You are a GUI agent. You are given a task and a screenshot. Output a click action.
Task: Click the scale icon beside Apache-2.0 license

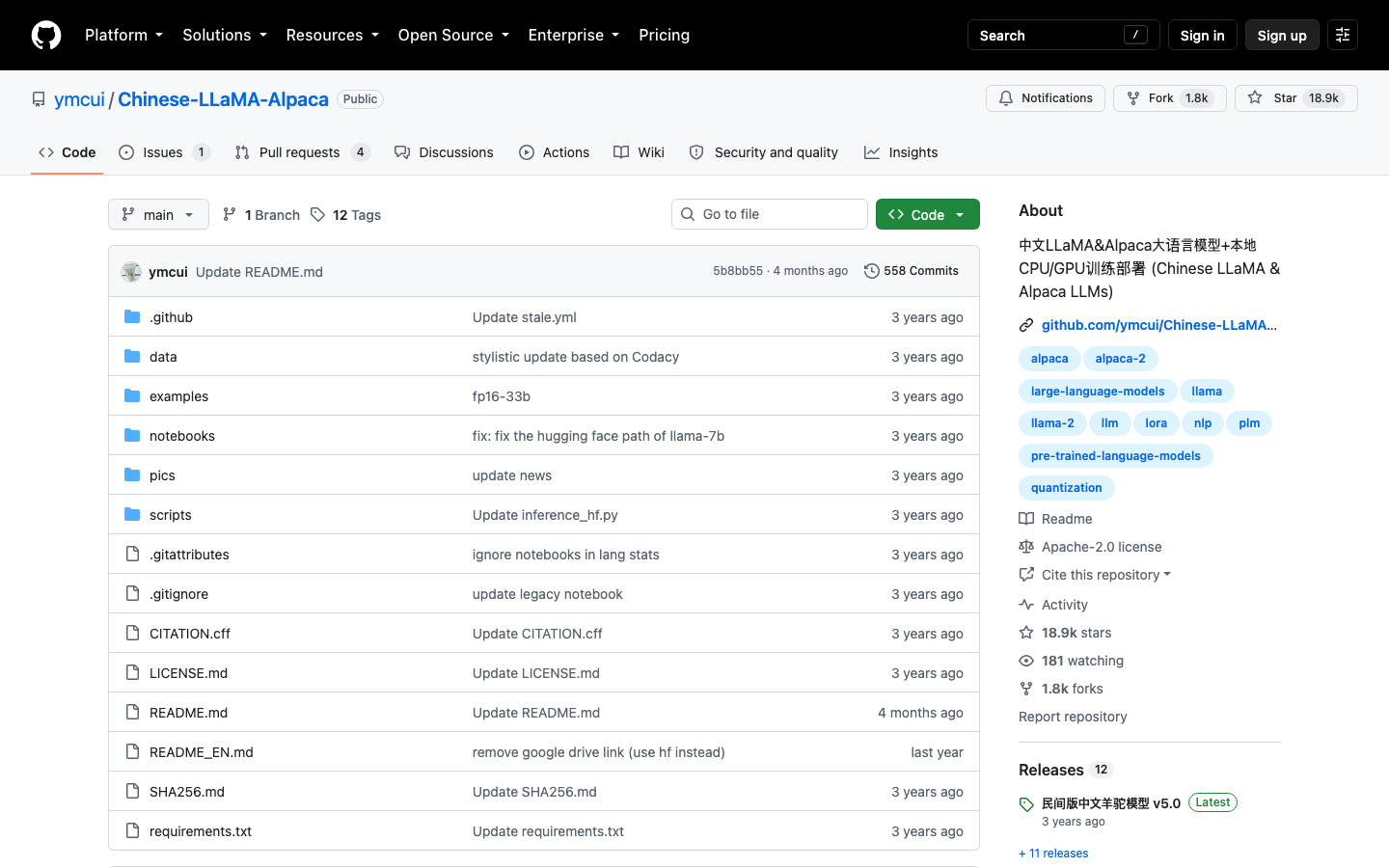click(x=1026, y=547)
